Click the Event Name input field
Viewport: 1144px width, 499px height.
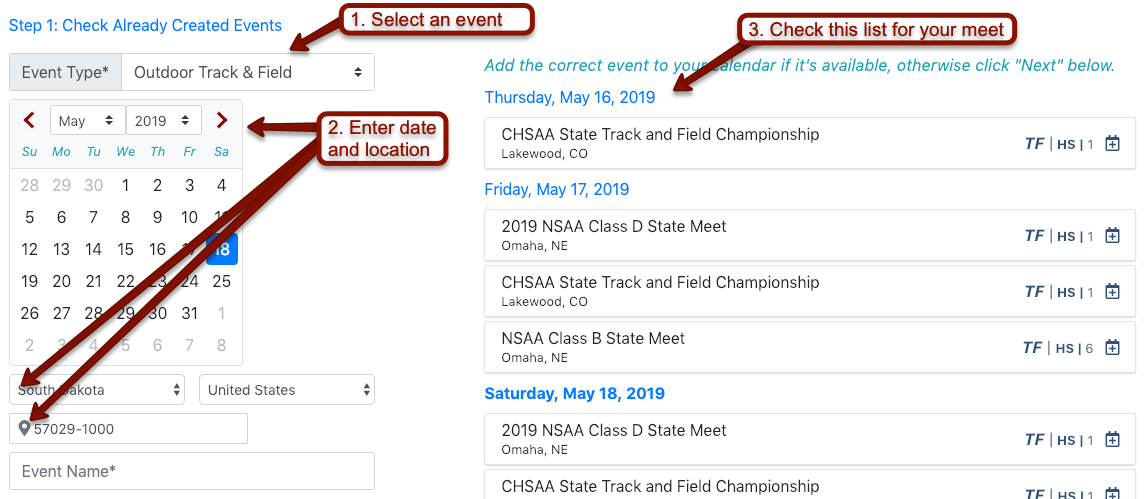pyautogui.click(x=192, y=471)
